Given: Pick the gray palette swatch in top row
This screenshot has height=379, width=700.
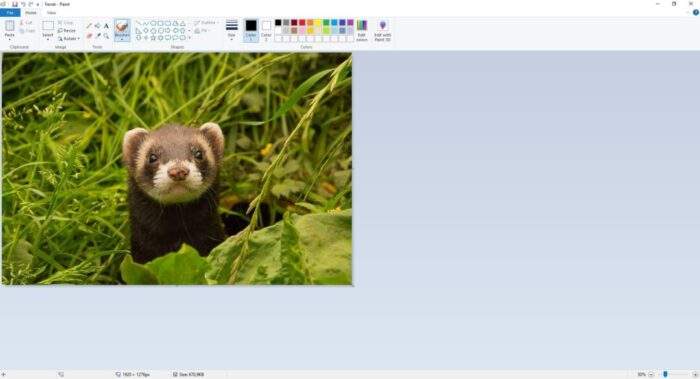Looking at the screenshot, I should click(x=286, y=22).
